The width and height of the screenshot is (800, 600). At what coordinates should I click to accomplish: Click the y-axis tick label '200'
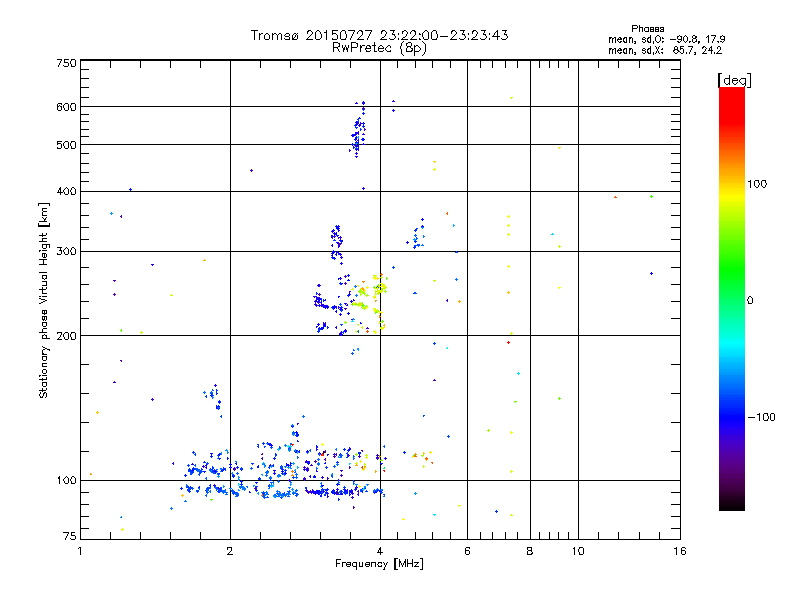tap(66, 336)
